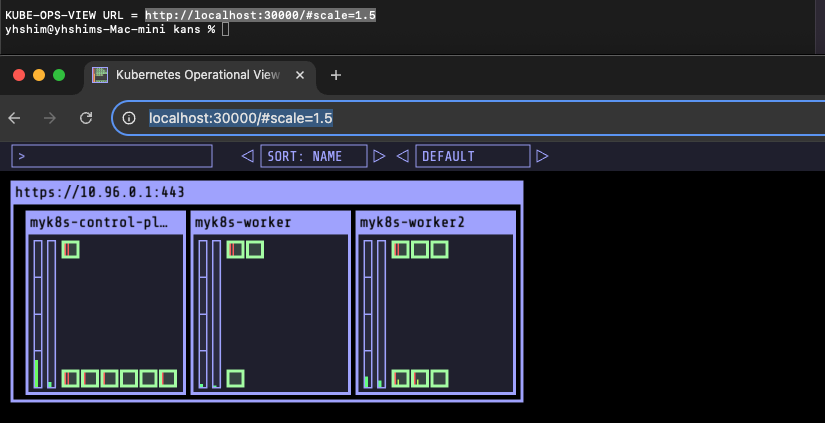Open the SORT: NAME selector
825x423 pixels.
tap(314, 156)
